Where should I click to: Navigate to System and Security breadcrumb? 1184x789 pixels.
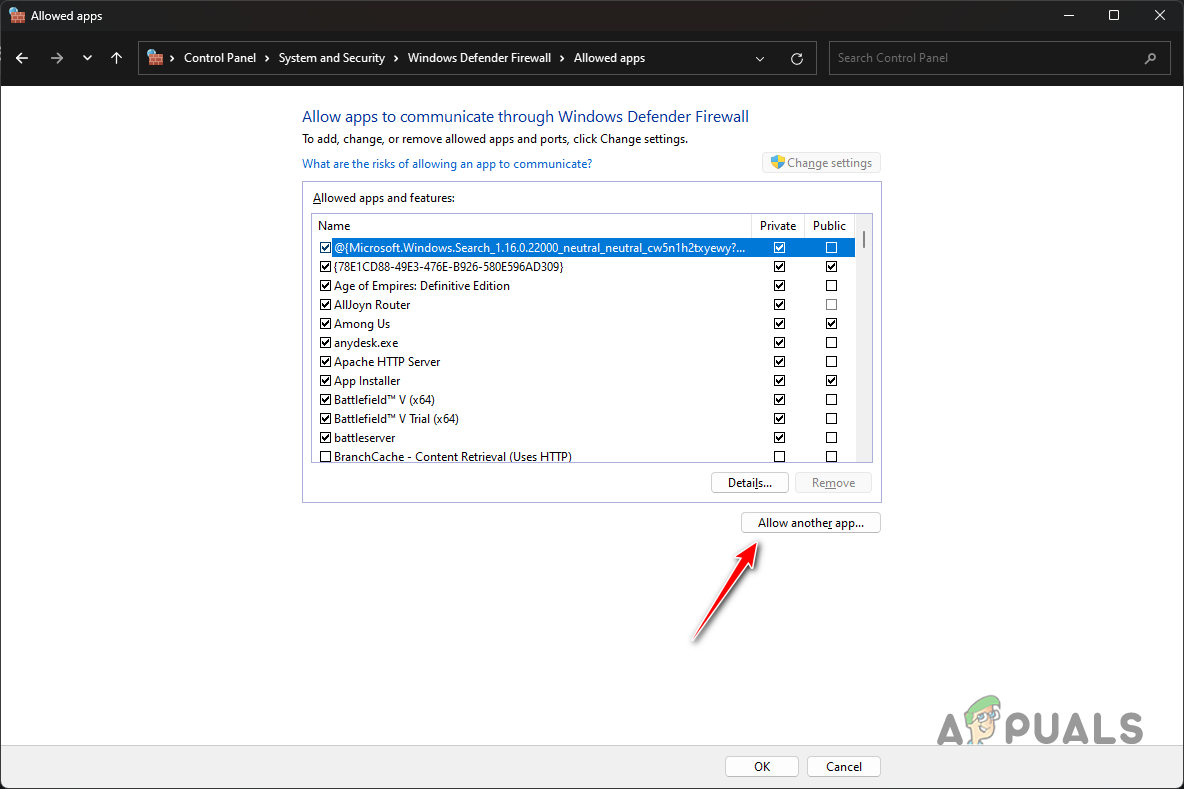tap(331, 58)
